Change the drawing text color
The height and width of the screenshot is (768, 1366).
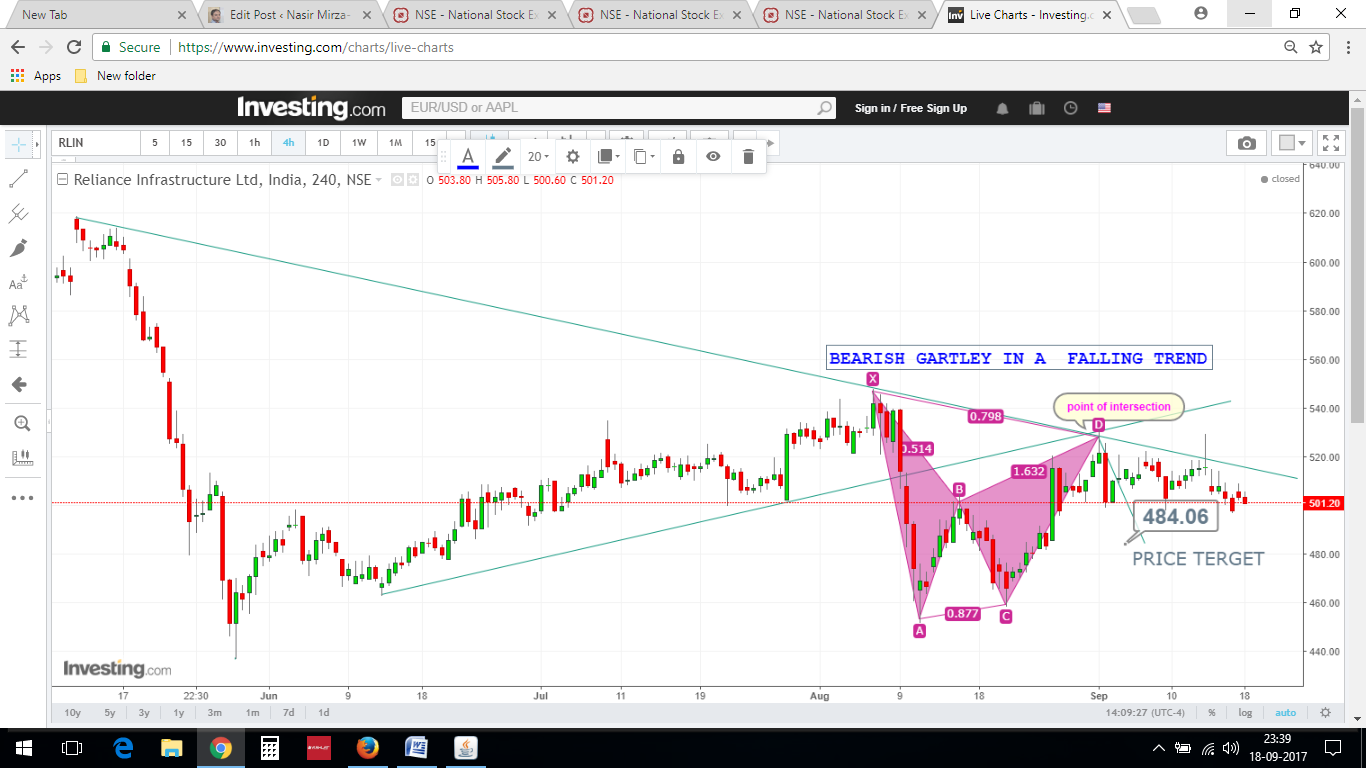467,156
